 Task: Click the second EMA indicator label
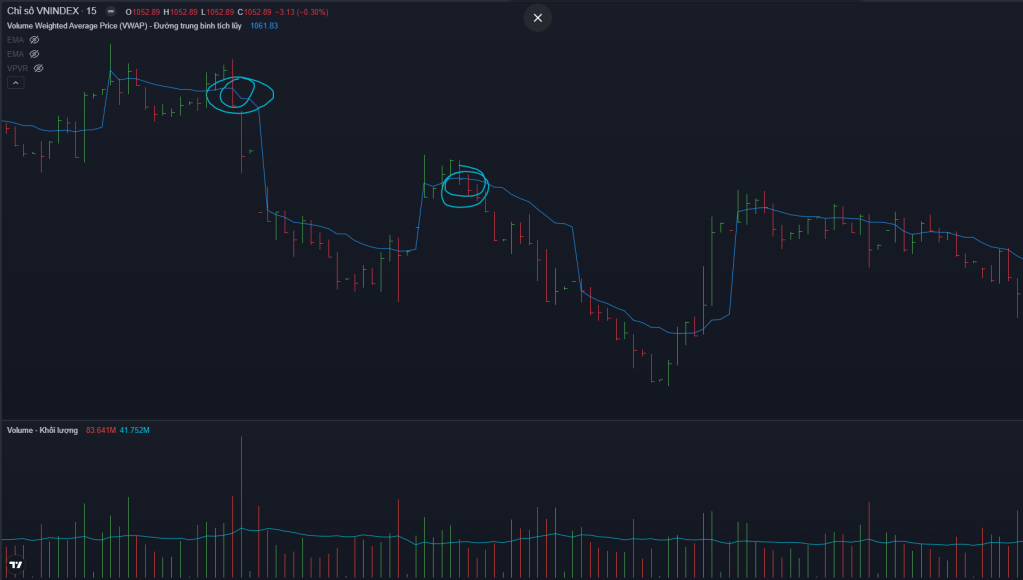15,54
